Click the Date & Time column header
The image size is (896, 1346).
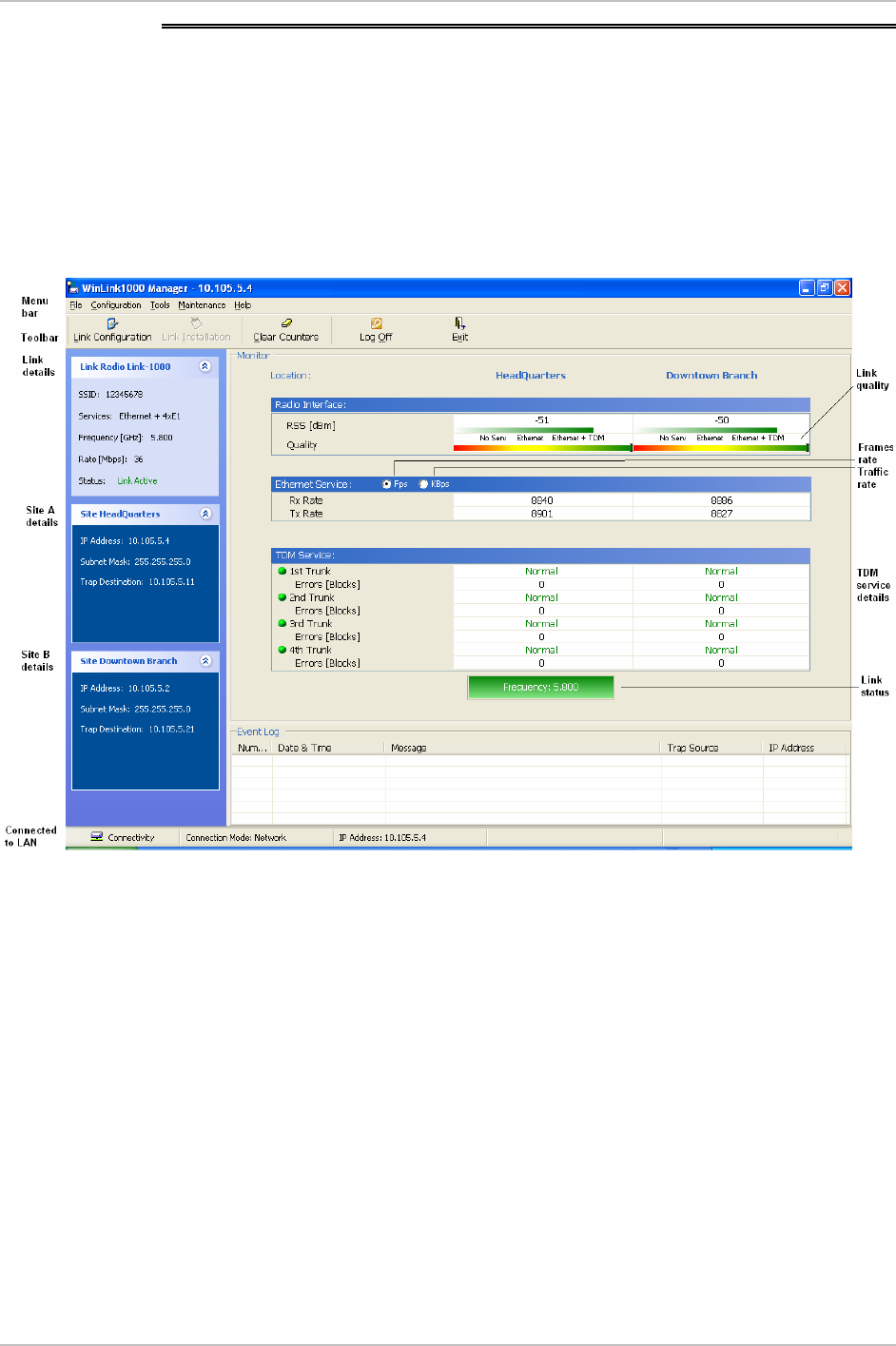(x=328, y=748)
